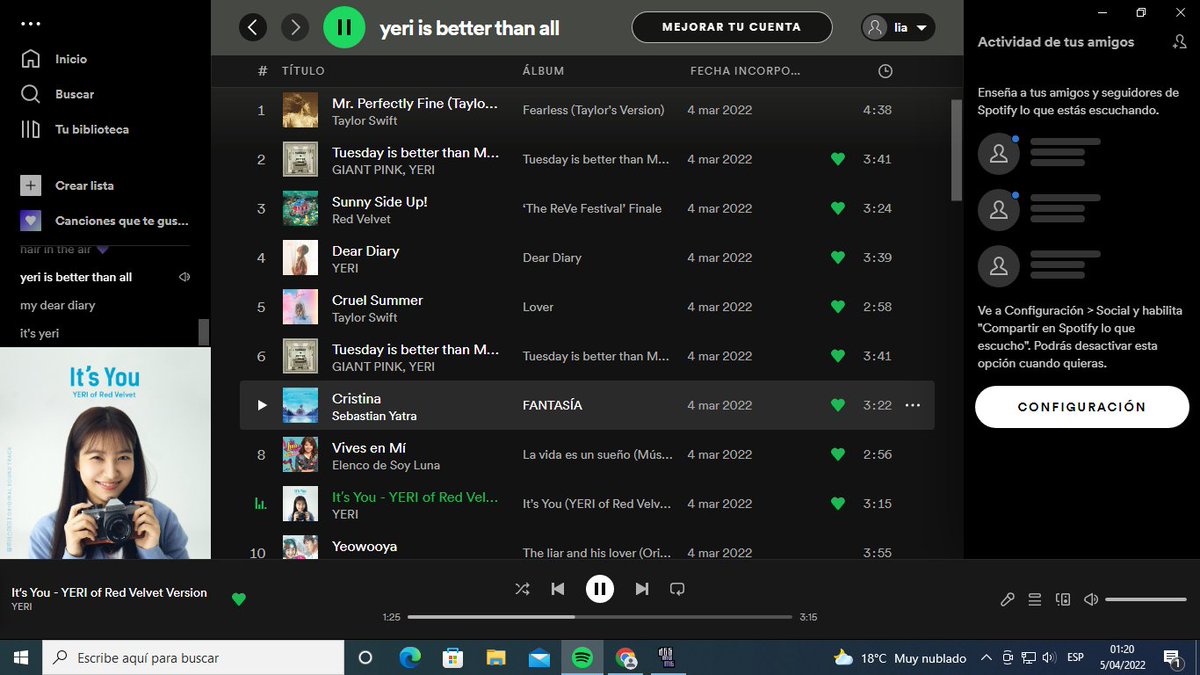The width and height of the screenshot is (1200, 675).
Task: Open connect to device icon
Action: [x=1063, y=599]
